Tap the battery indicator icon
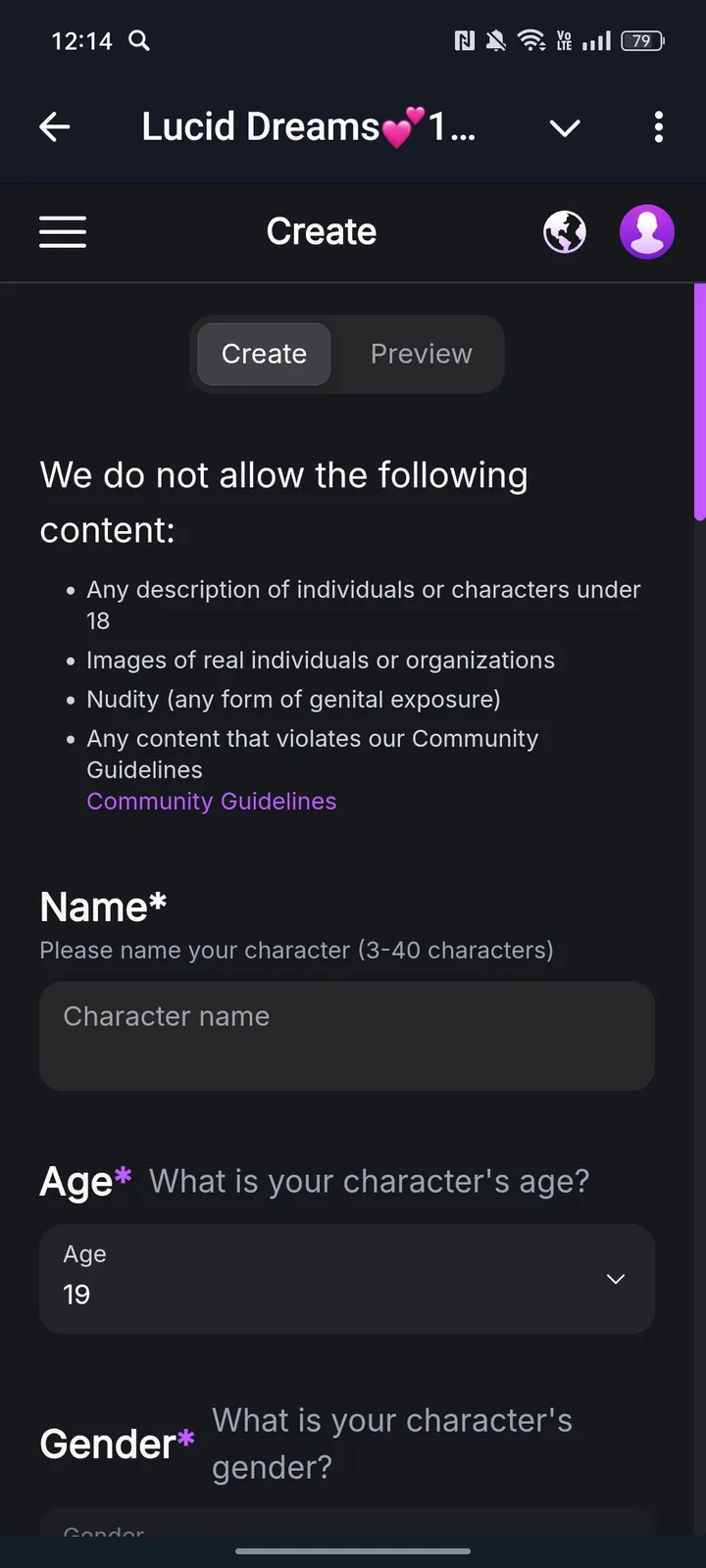This screenshot has width=706, height=1568. click(642, 40)
